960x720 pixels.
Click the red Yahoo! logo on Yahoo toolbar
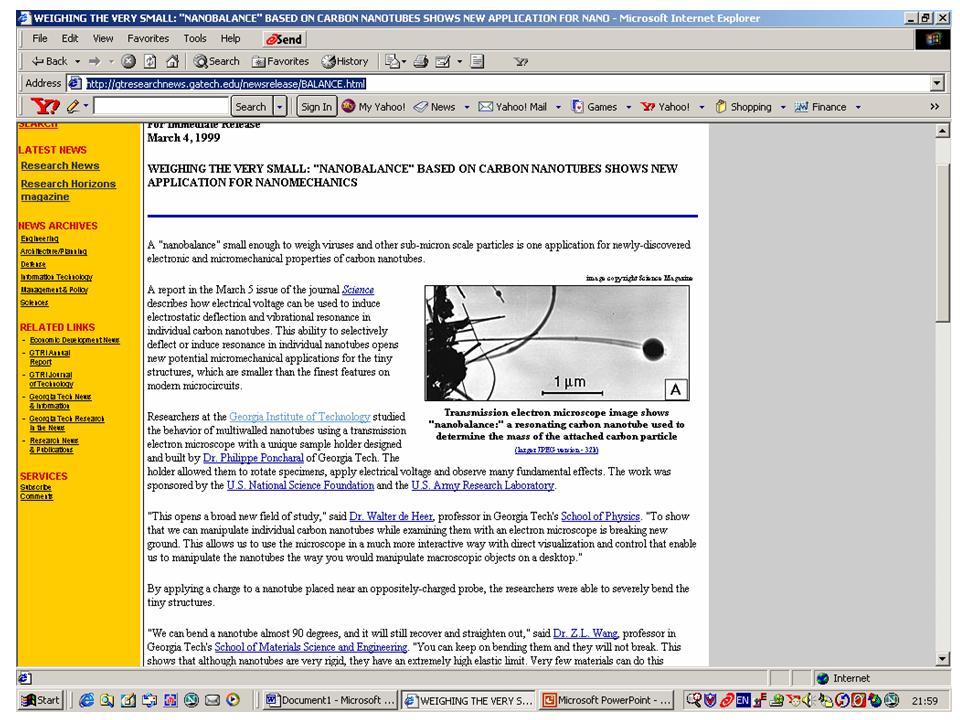click(x=45, y=107)
